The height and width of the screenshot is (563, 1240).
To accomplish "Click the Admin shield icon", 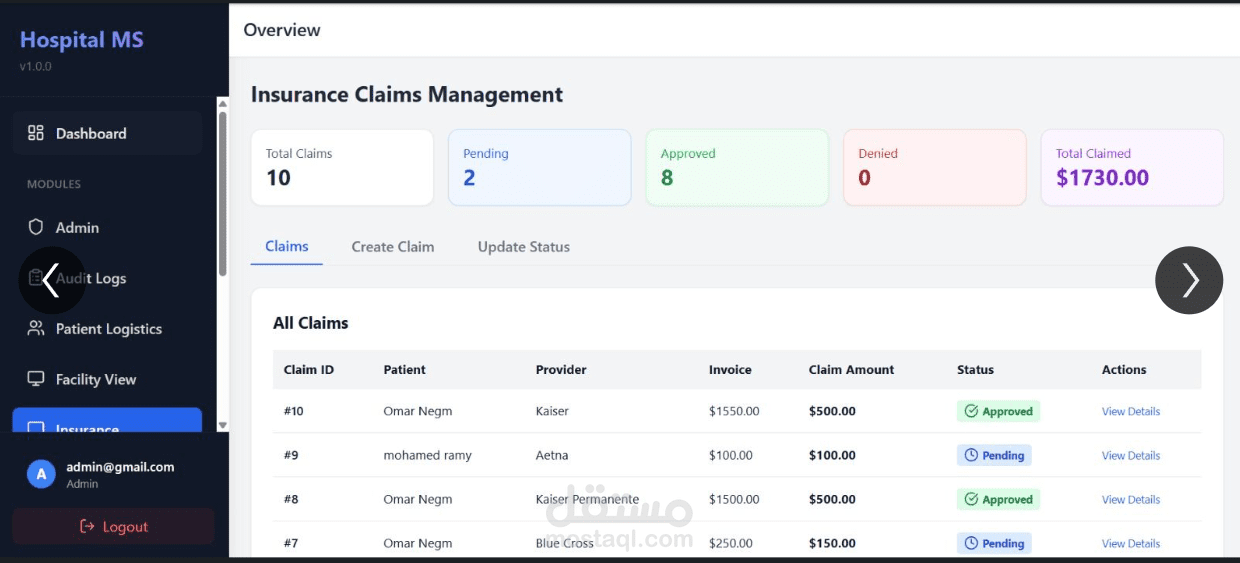I will coord(36,227).
